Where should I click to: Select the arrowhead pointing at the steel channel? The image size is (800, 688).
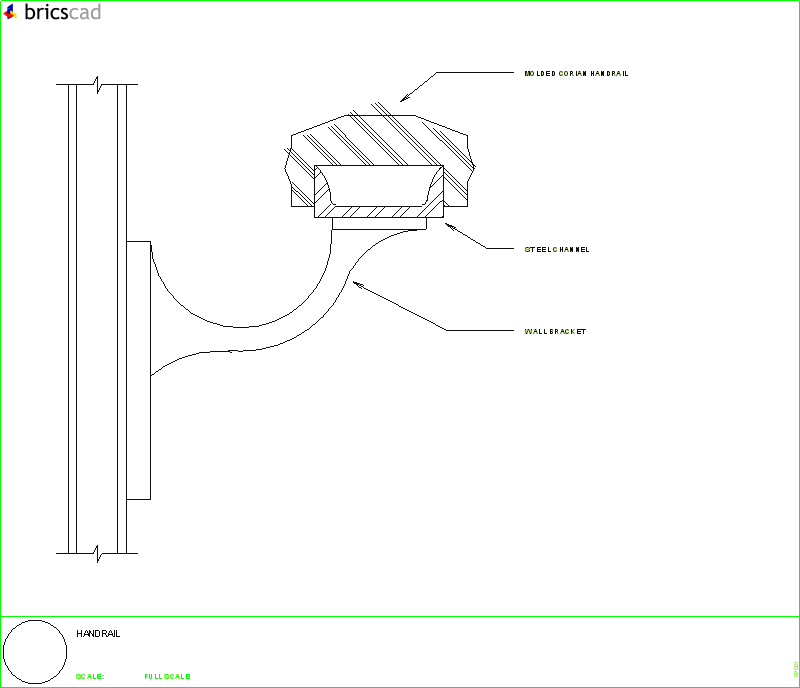click(x=447, y=227)
